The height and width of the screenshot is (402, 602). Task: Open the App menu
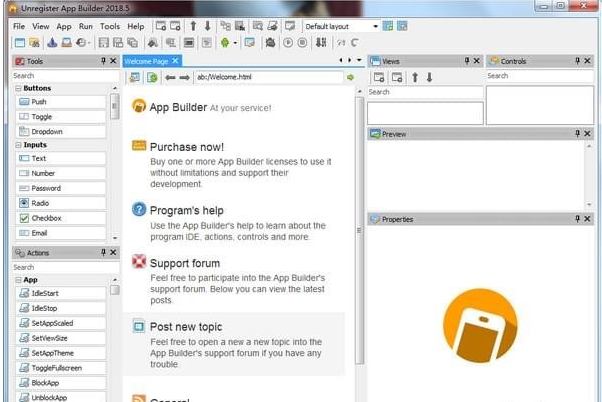tap(64, 26)
